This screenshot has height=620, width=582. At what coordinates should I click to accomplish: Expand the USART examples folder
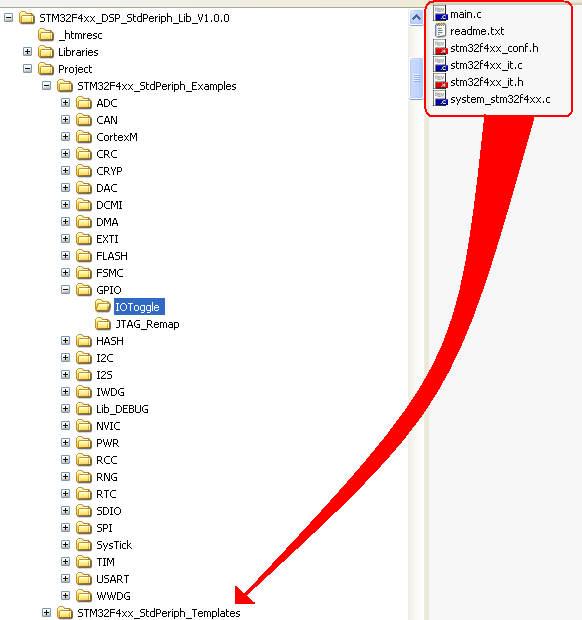point(66,578)
